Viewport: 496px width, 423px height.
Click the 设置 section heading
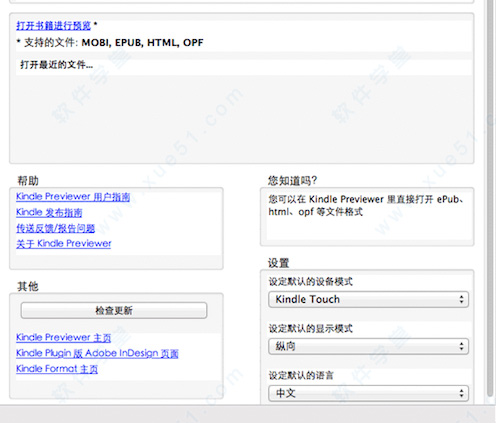coord(278,263)
